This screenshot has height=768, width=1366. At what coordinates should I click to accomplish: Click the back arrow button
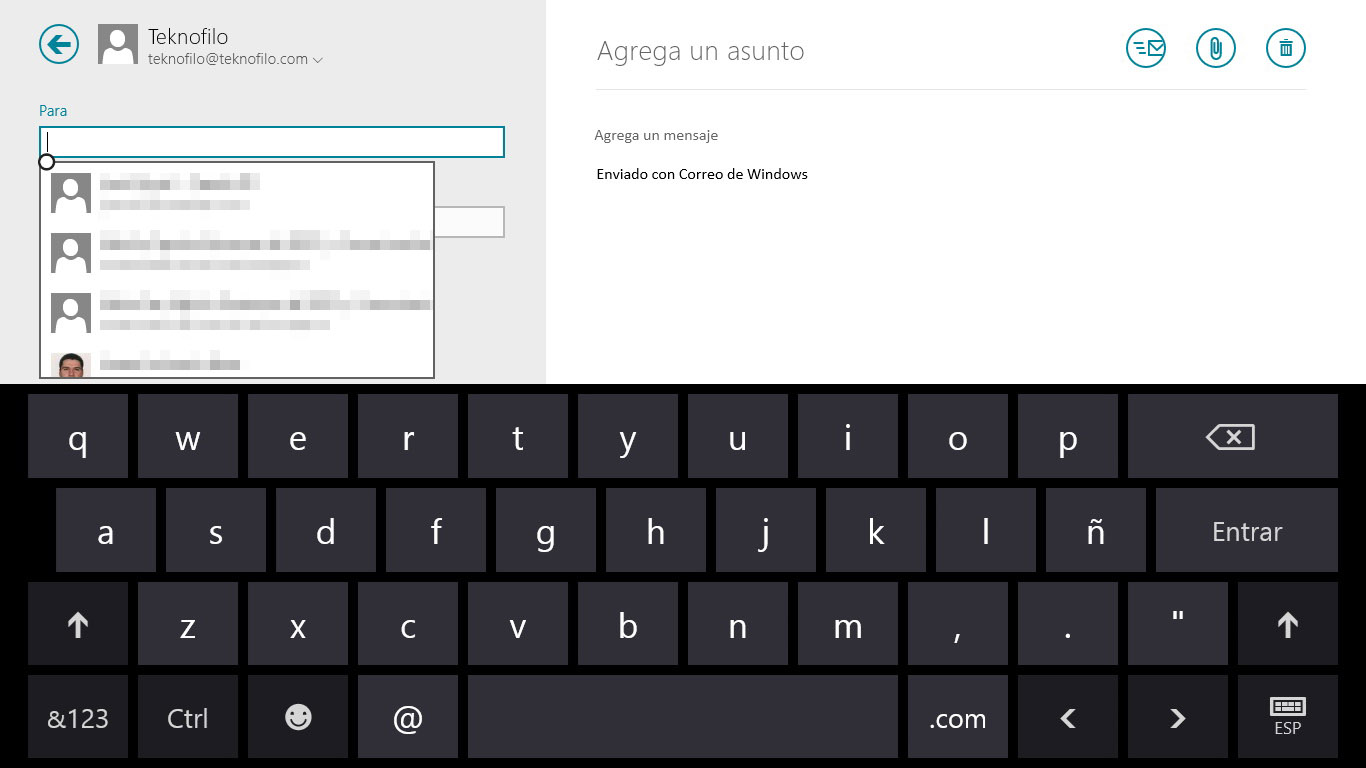point(59,45)
